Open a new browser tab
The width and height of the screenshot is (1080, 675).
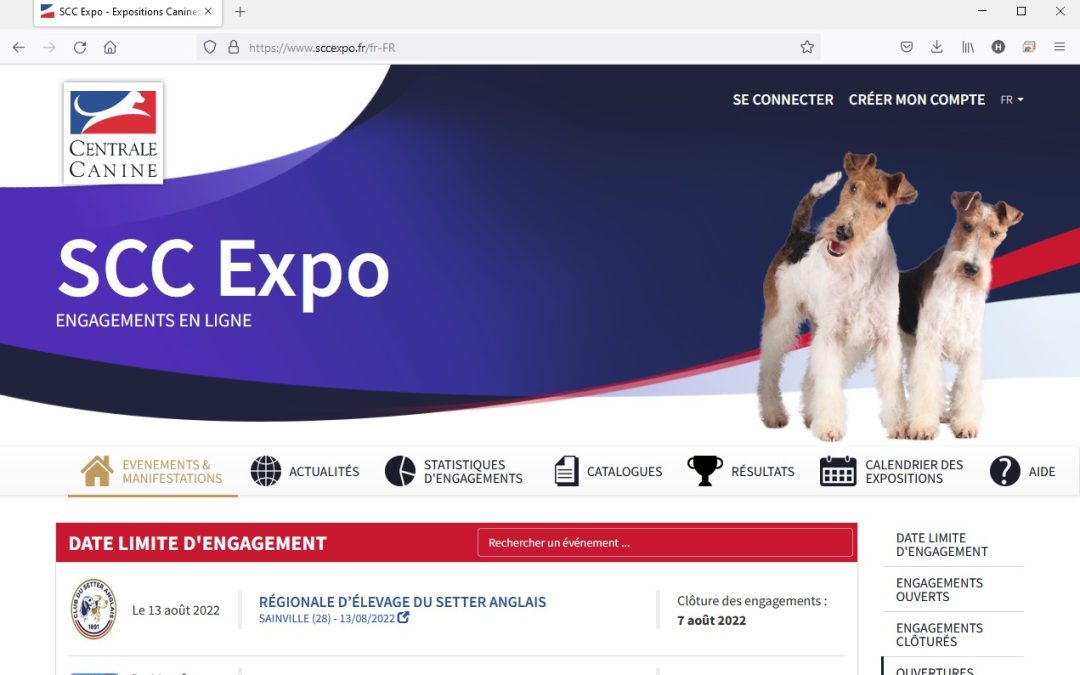pyautogui.click(x=240, y=12)
